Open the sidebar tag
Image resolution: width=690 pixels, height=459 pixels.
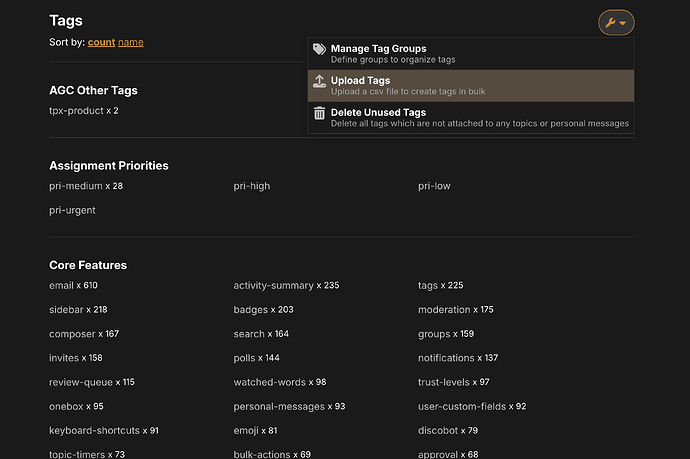point(66,310)
